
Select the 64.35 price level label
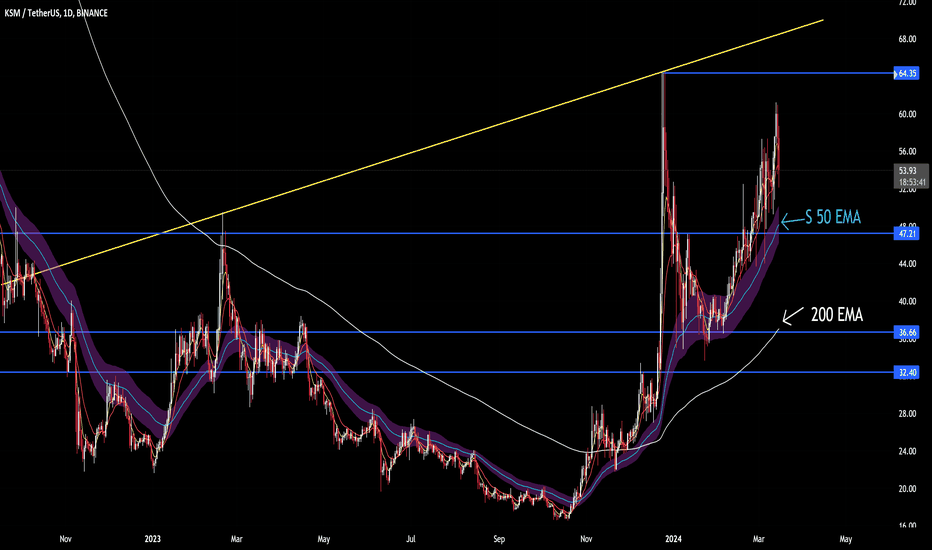coord(907,74)
